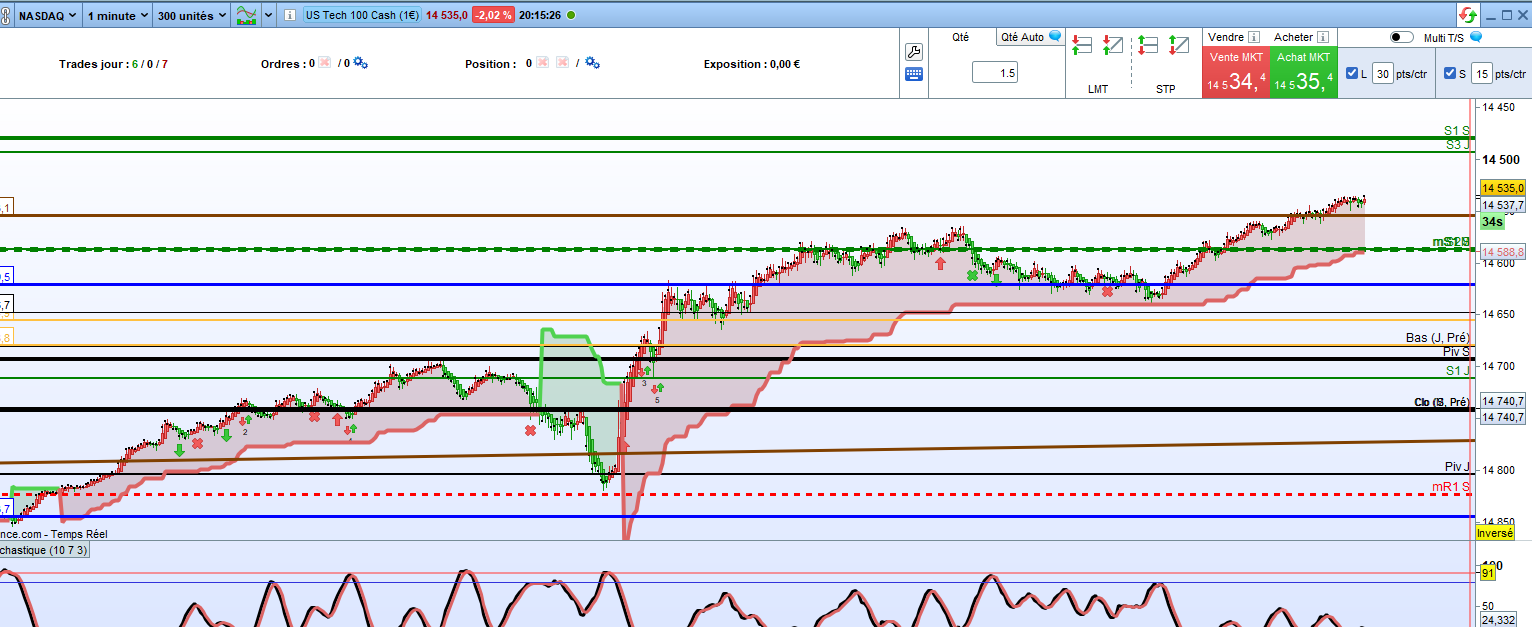Open the 300 unités dropdown
Viewport: 1532px width, 627px height.
coord(191,16)
